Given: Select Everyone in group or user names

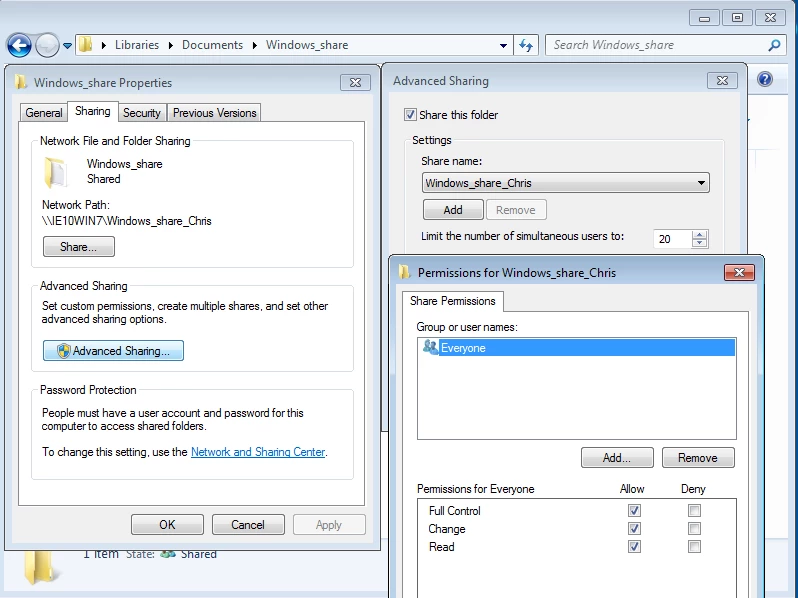Looking at the screenshot, I should (x=577, y=348).
